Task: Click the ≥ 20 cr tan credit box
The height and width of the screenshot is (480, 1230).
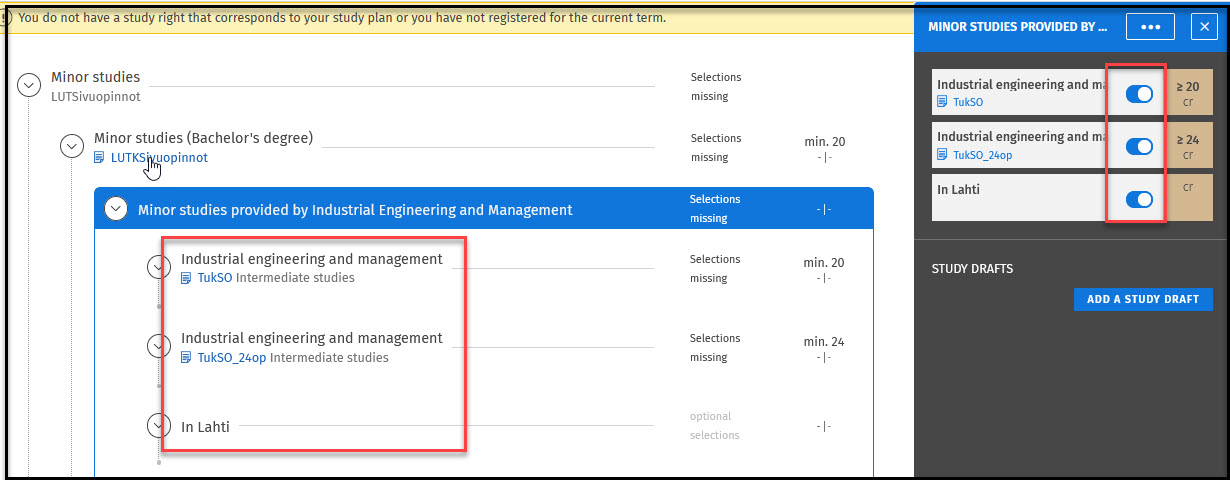Action: pyautogui.click(x=1188, y=94)
